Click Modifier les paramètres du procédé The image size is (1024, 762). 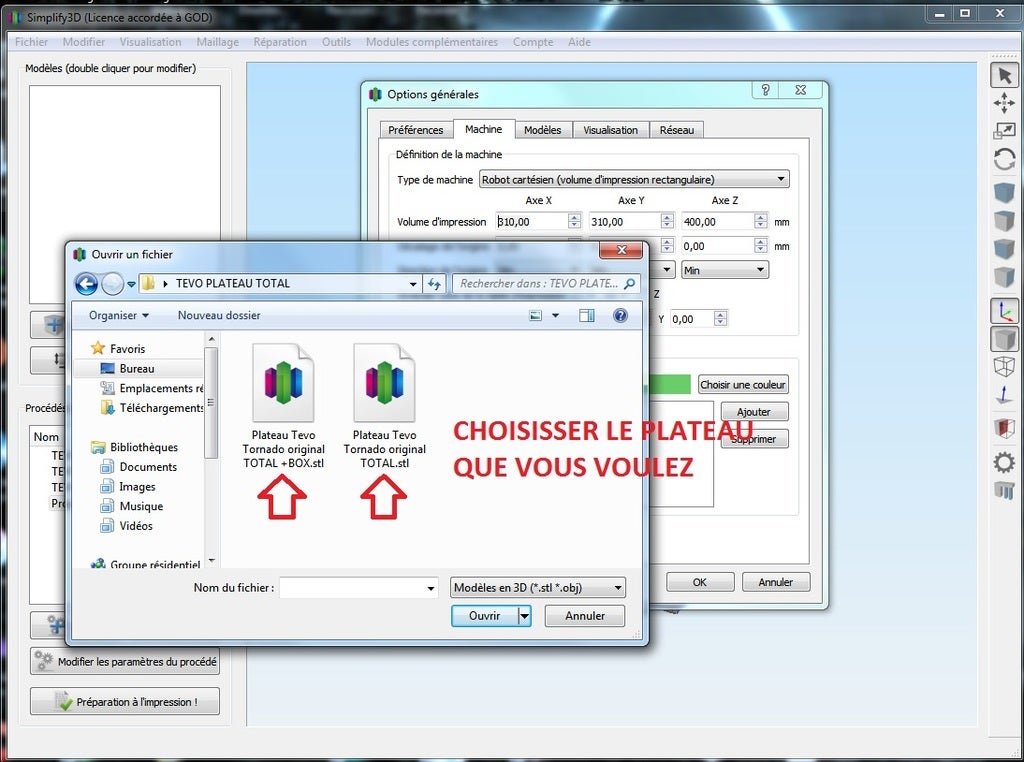pyautogui.click(x=125, y=661)
